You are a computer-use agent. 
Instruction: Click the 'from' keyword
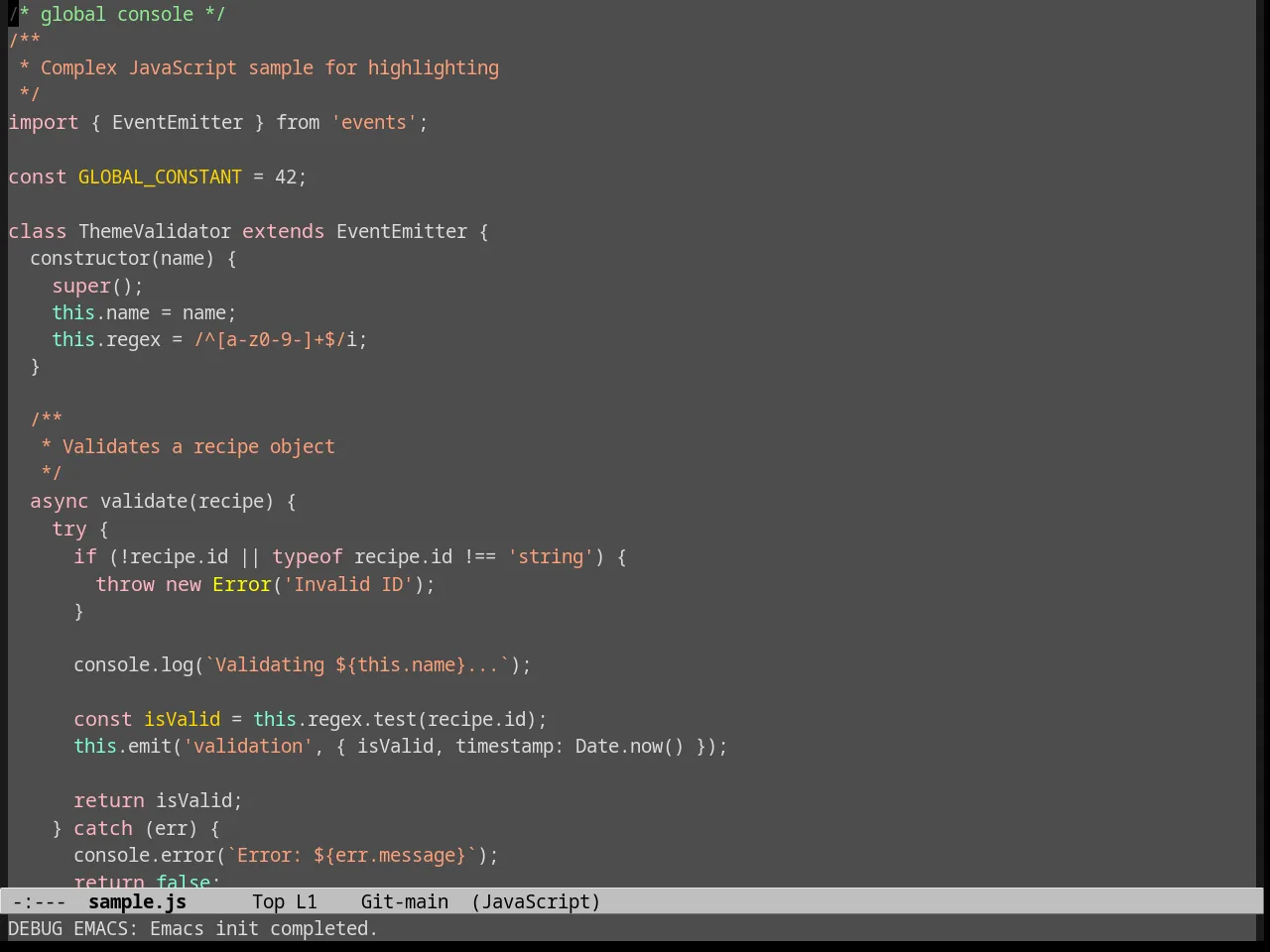[x=298, y=122]
